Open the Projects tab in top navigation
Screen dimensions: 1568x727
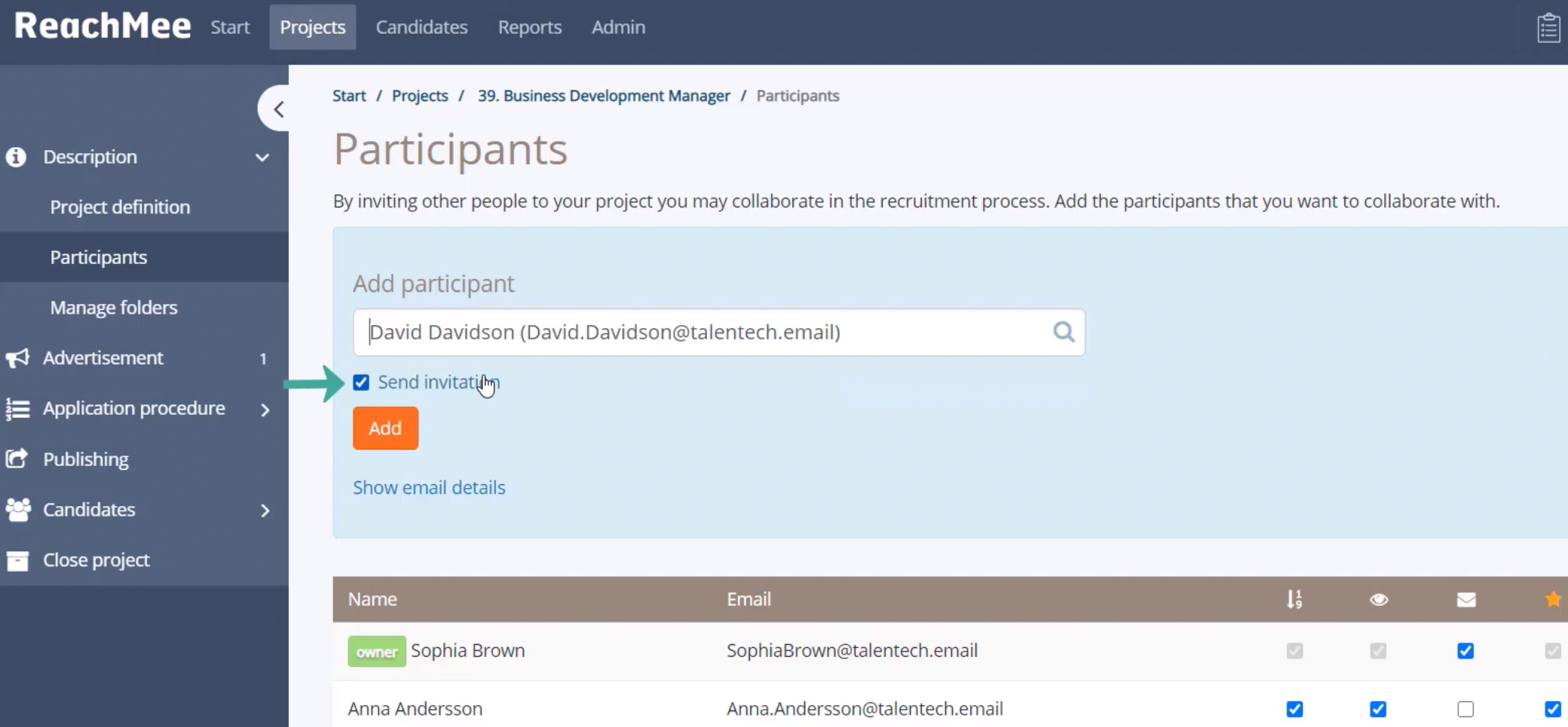coord(313,27)
